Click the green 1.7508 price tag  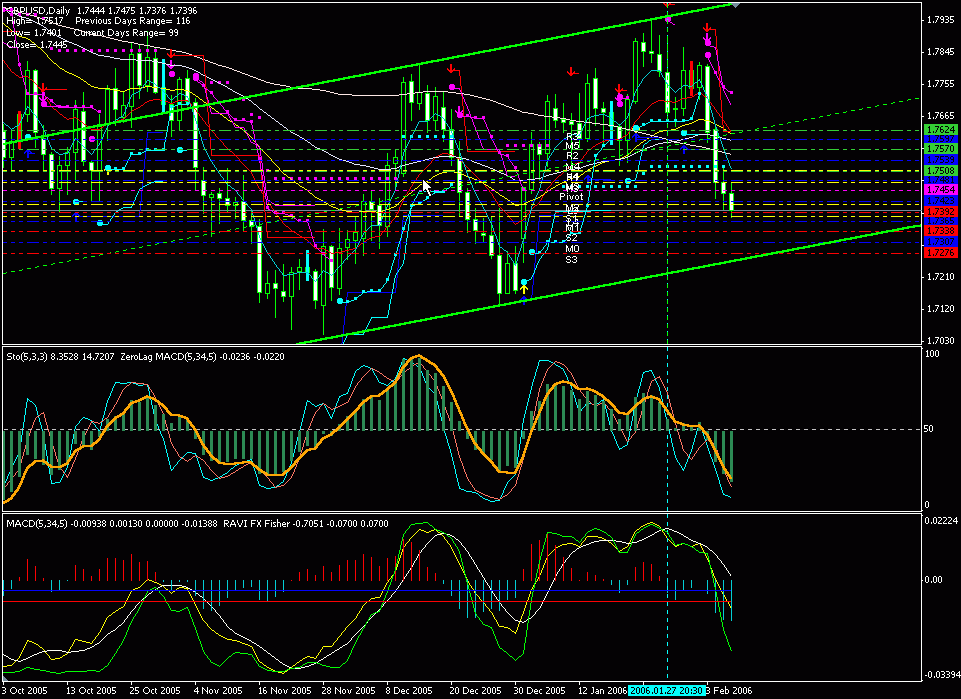click(938, 171)
